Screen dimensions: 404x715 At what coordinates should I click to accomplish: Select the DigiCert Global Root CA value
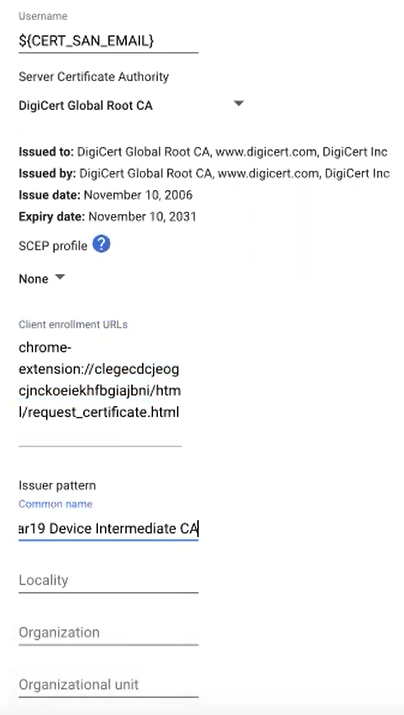pos(86,106)
